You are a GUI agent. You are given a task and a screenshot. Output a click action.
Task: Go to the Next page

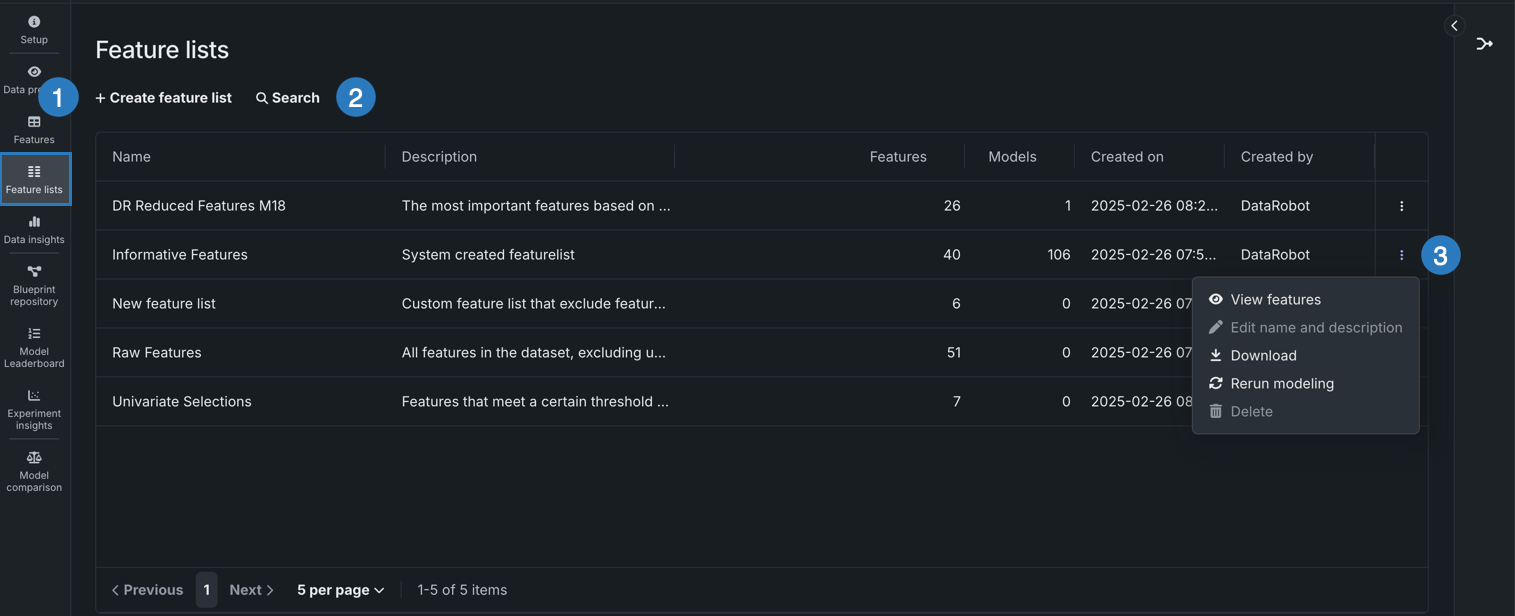point(251,590)
